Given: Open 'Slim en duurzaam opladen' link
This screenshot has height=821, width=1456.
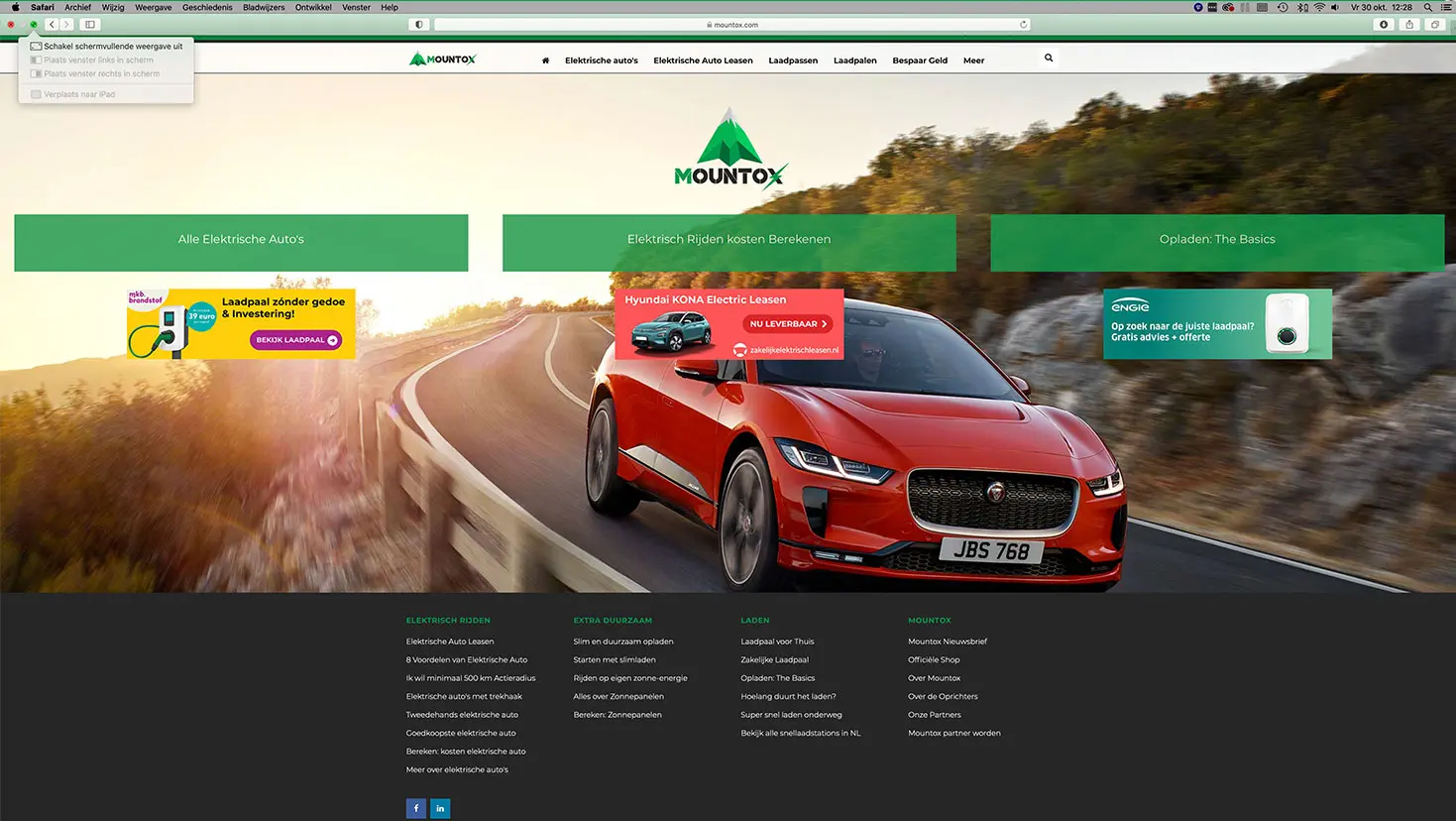Looking at the screenshot, I should (623, 642).
